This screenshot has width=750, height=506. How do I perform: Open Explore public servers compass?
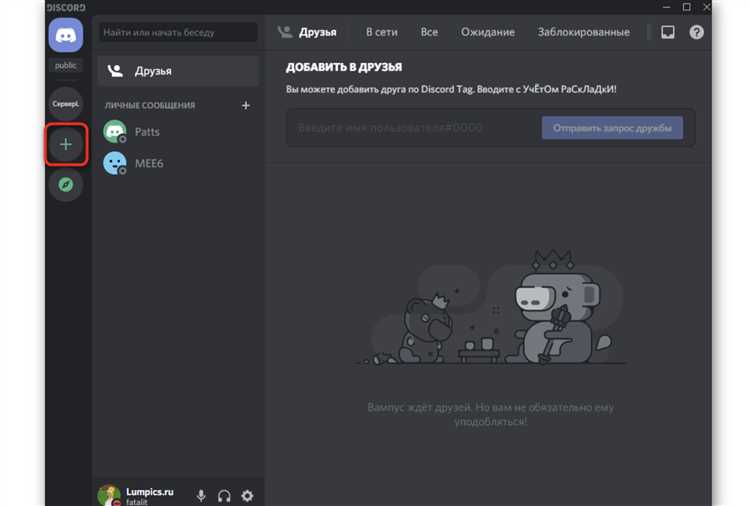pyautogui.click(x=66, y=184)
